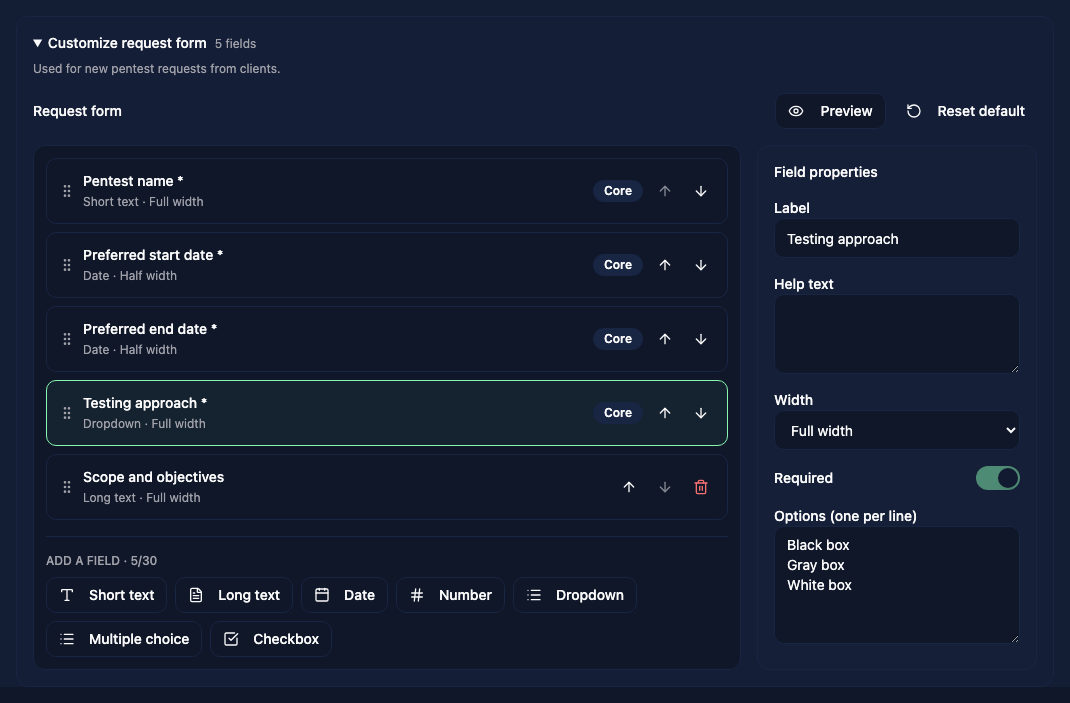Add a Short text field

106,595
